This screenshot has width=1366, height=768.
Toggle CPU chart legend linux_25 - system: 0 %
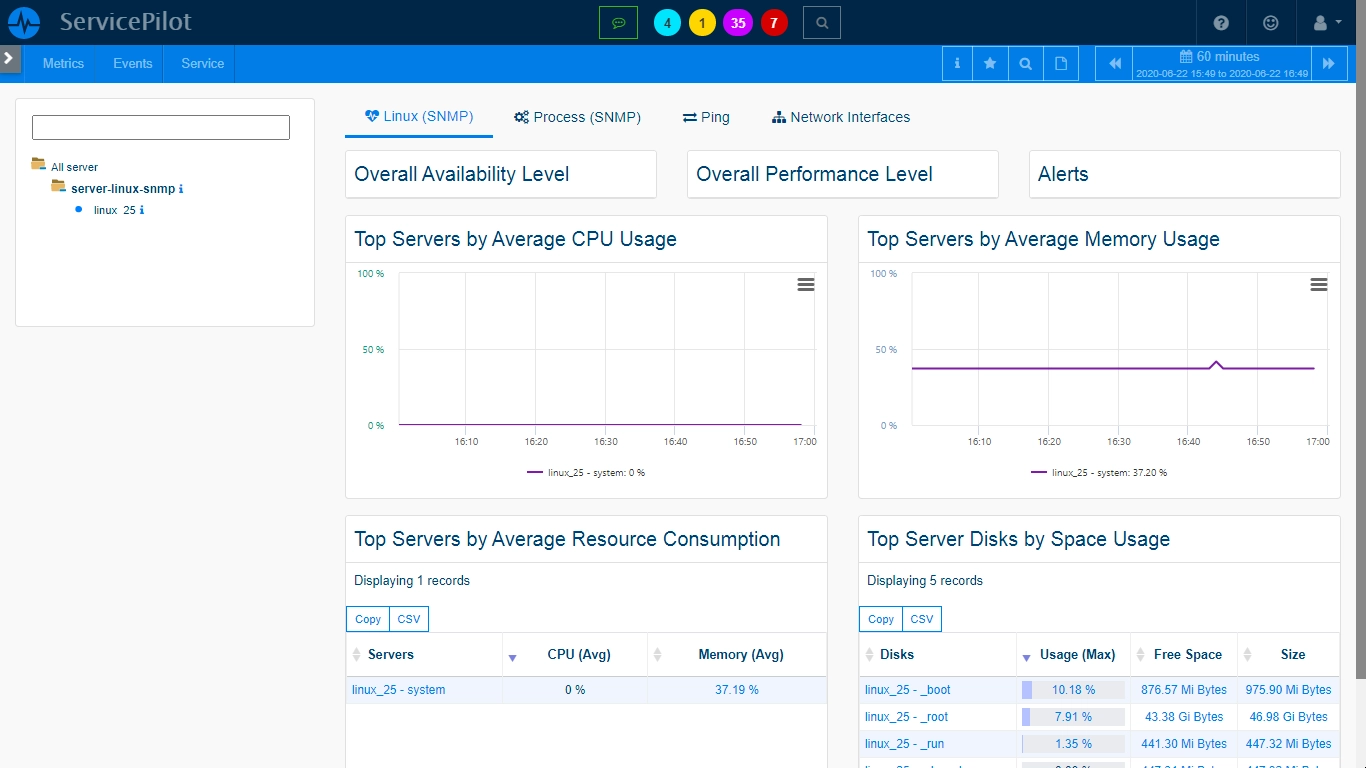586,472
